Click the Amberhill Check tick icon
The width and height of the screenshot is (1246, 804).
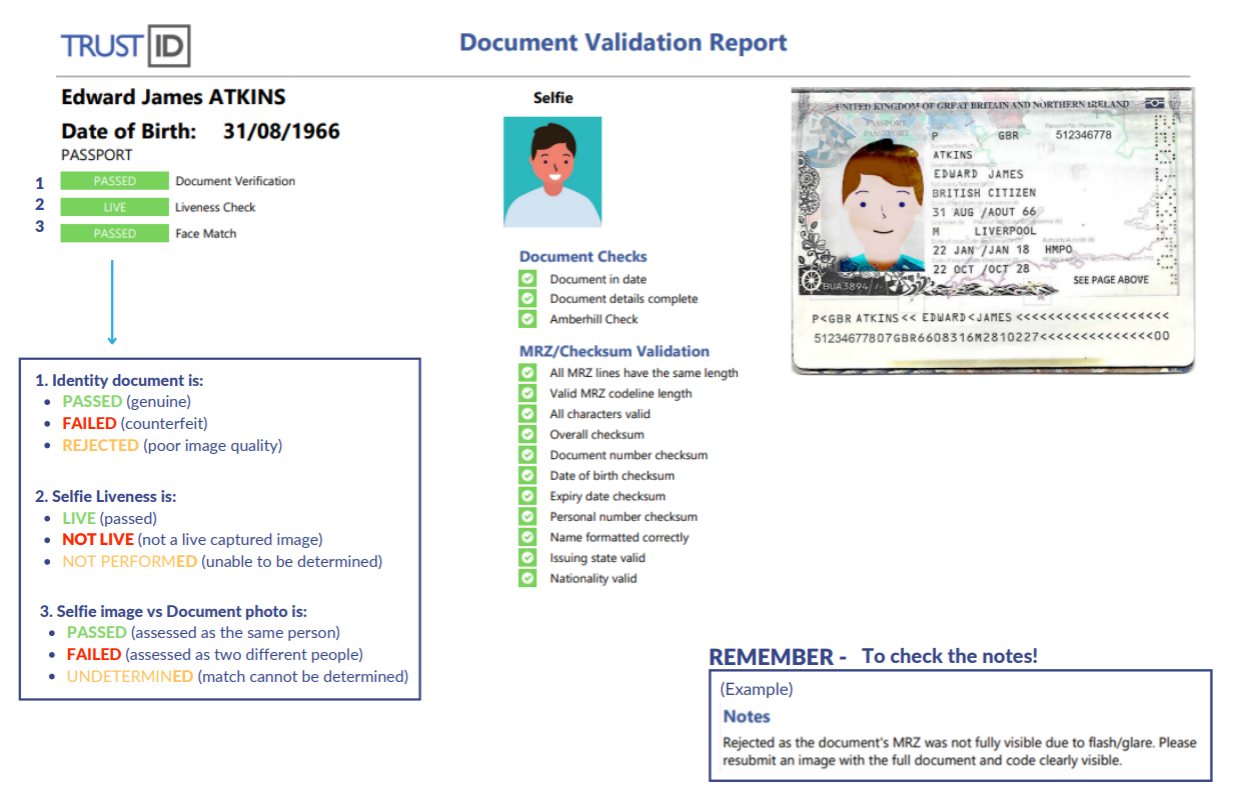click(528, 319)
